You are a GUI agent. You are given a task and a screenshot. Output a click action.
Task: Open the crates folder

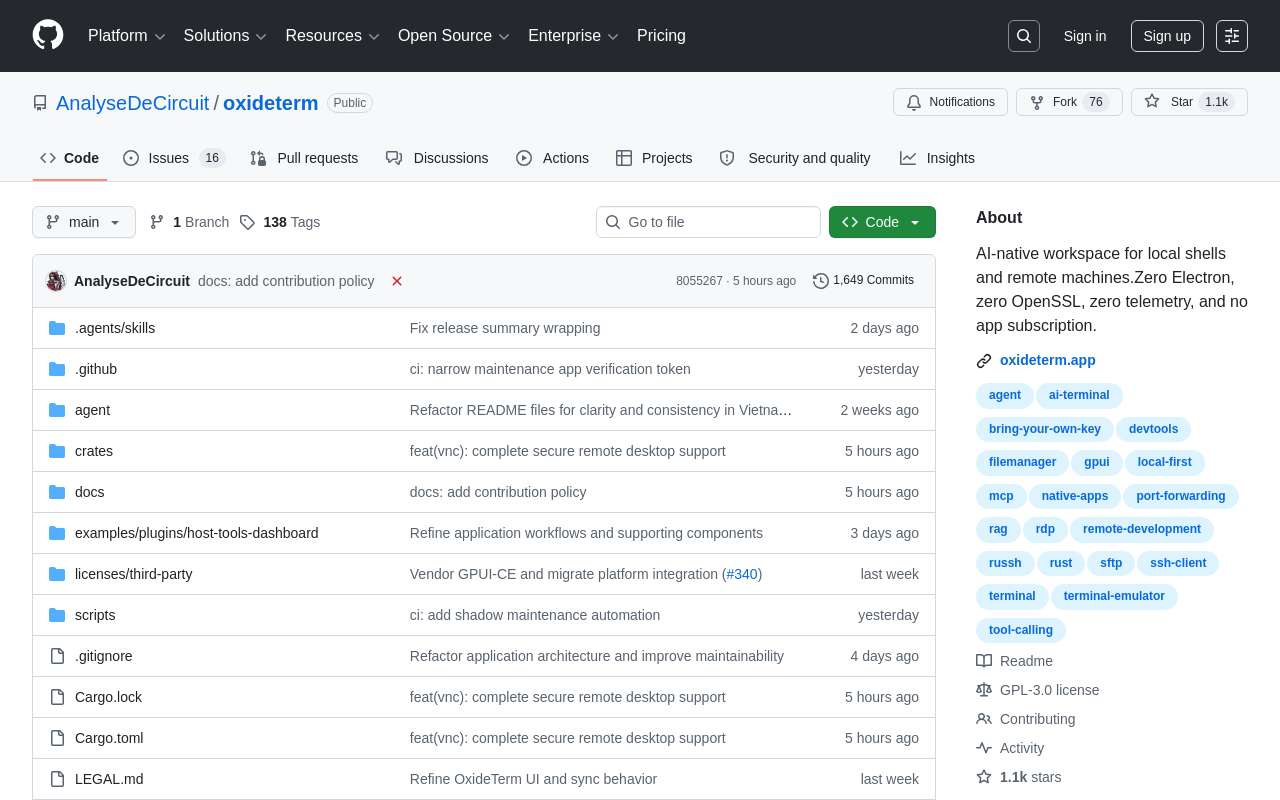tap(94, 451)
